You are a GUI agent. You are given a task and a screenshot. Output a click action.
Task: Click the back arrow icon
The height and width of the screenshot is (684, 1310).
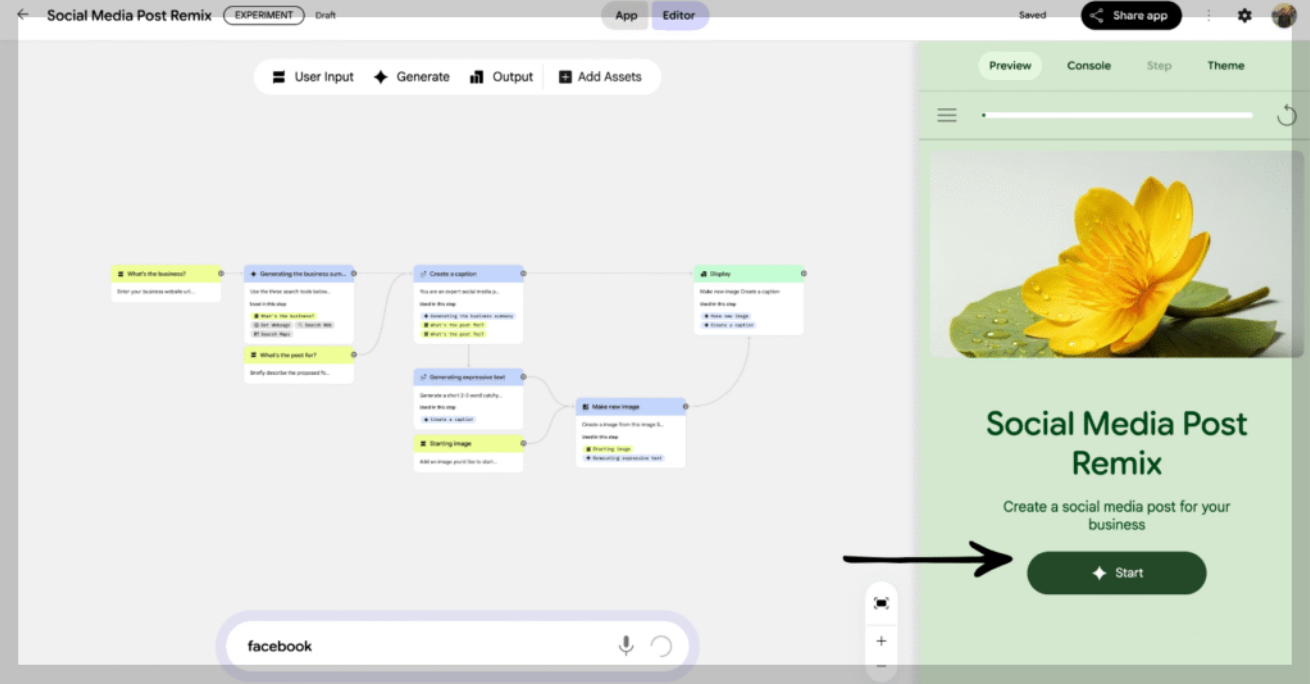point(23,15)
